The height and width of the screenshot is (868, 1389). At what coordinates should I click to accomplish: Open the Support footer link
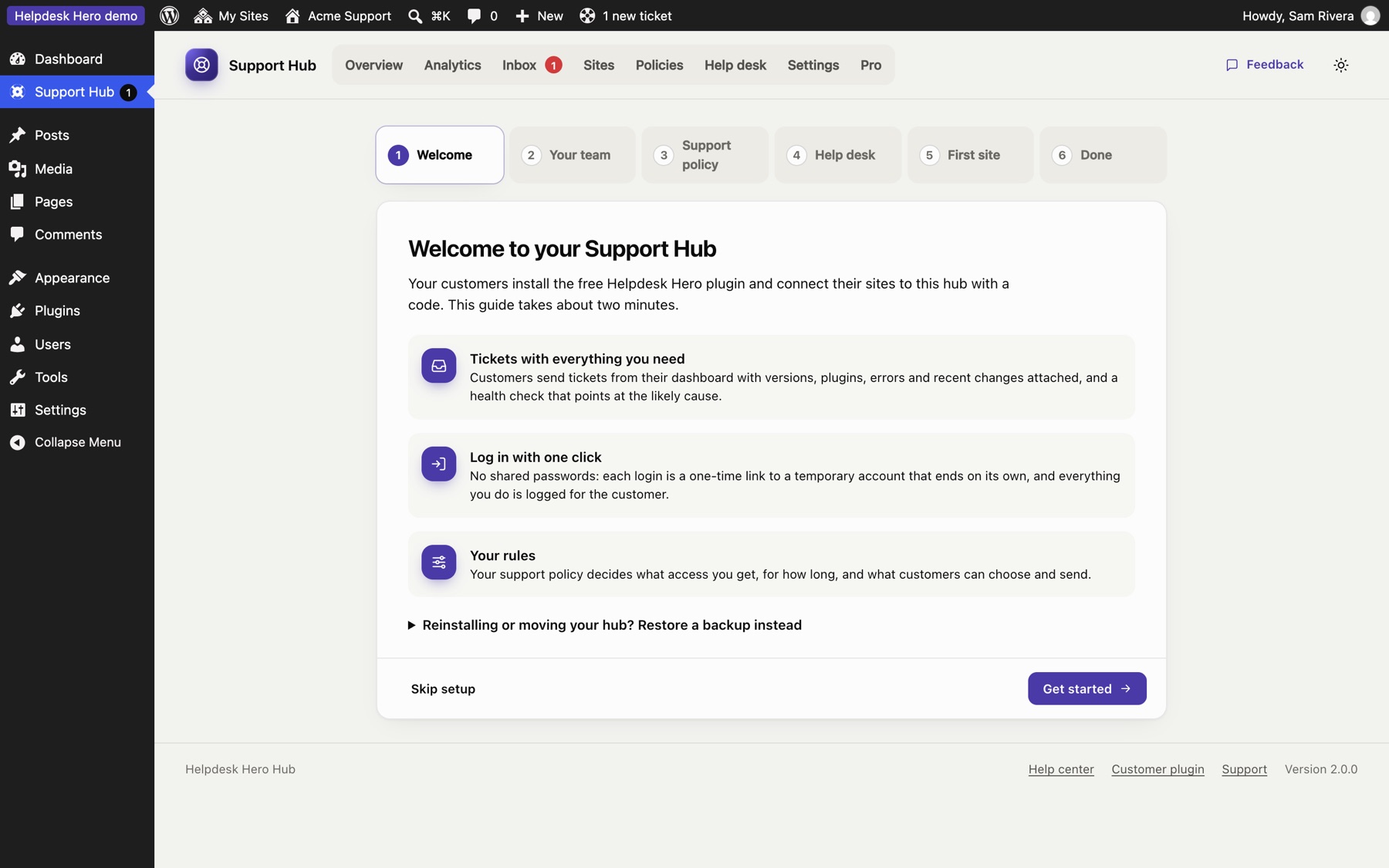(1244, 769)
